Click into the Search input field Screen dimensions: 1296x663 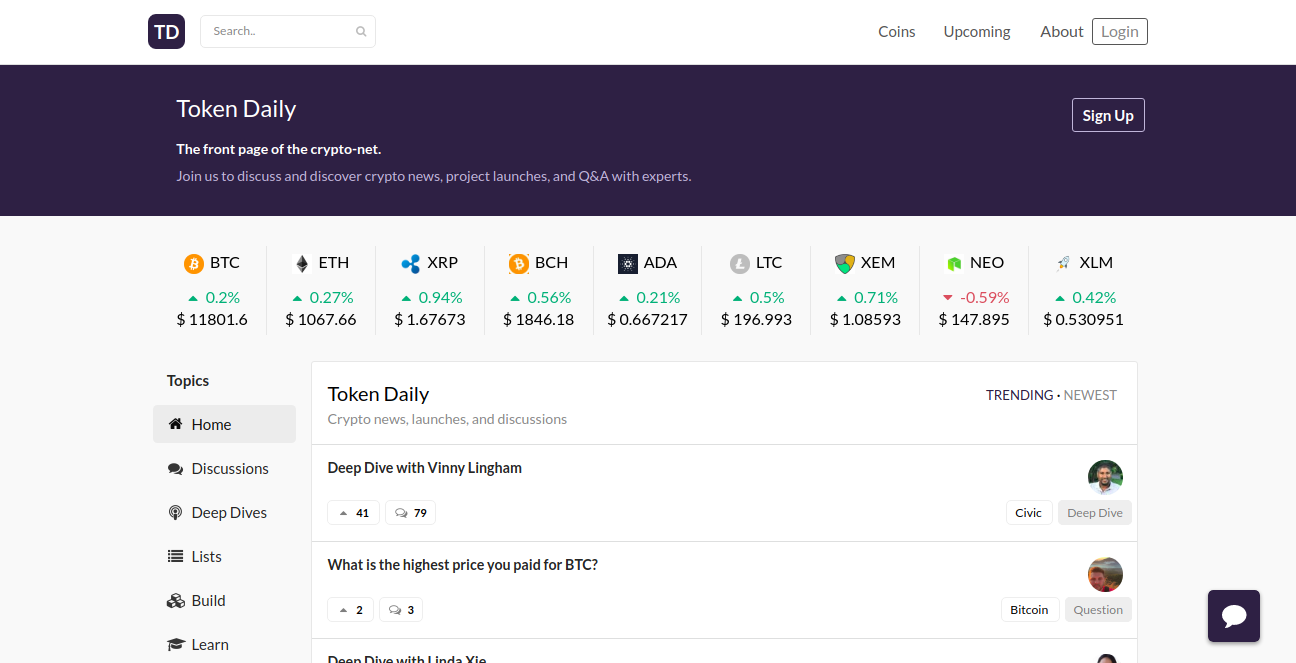pyautogui.click(x=280, y=32)
